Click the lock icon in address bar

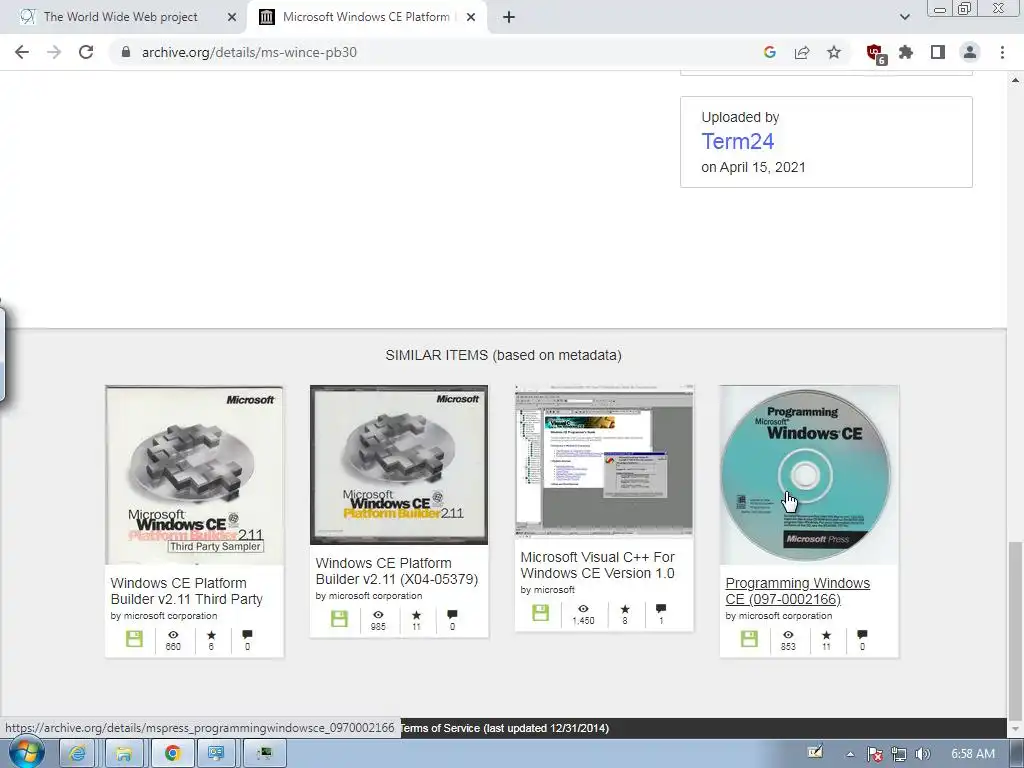[126, 52]
